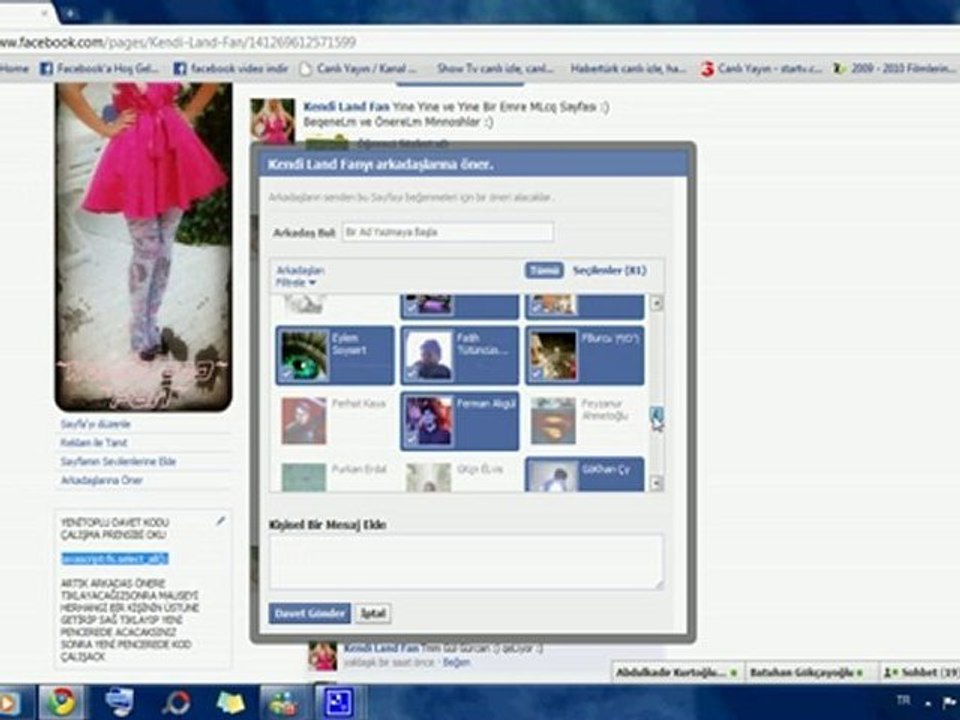Screen dimensions: 960x720
Task: Open the Home bookmark
Action: 15,69
